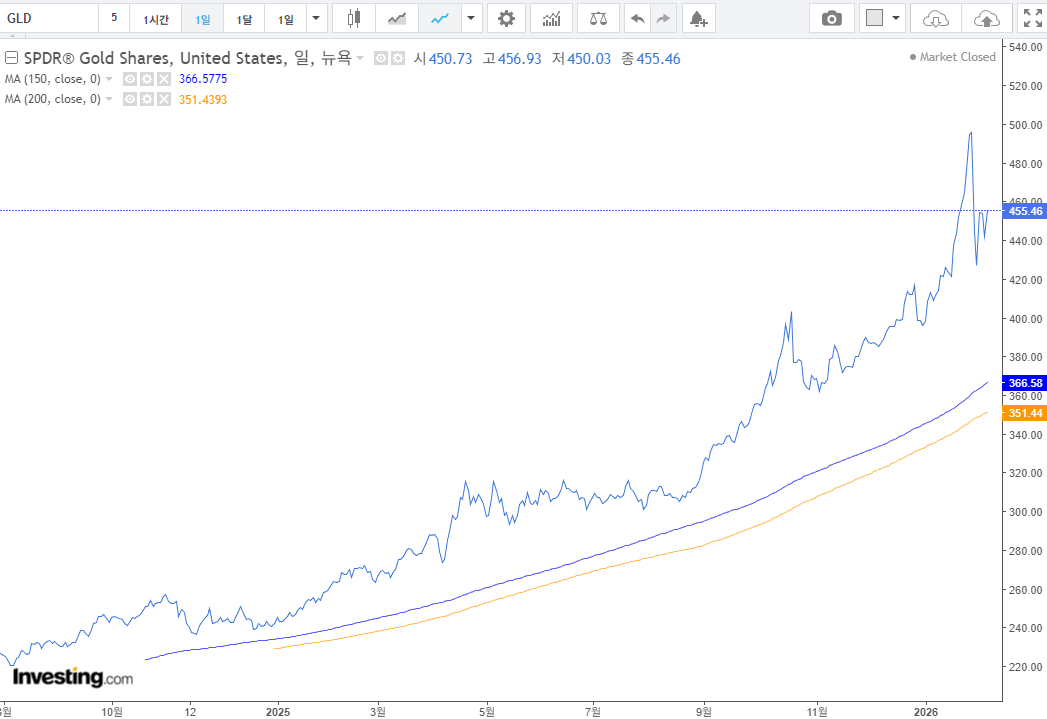
Task: Collapse the SPDR Gold Shares legend box
Action: point(11,59)
